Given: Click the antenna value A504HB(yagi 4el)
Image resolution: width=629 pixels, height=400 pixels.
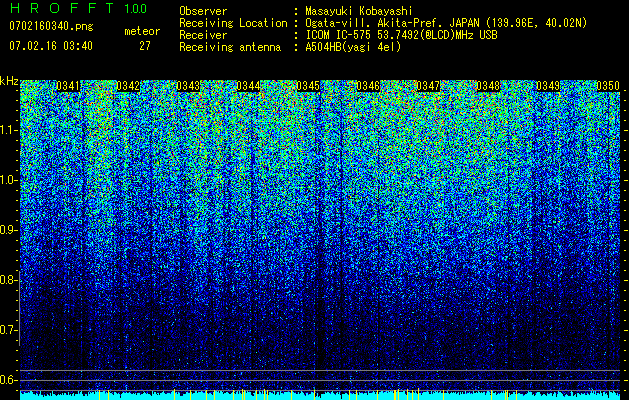Looking at the screenshot, I should (x=353, y=47).
